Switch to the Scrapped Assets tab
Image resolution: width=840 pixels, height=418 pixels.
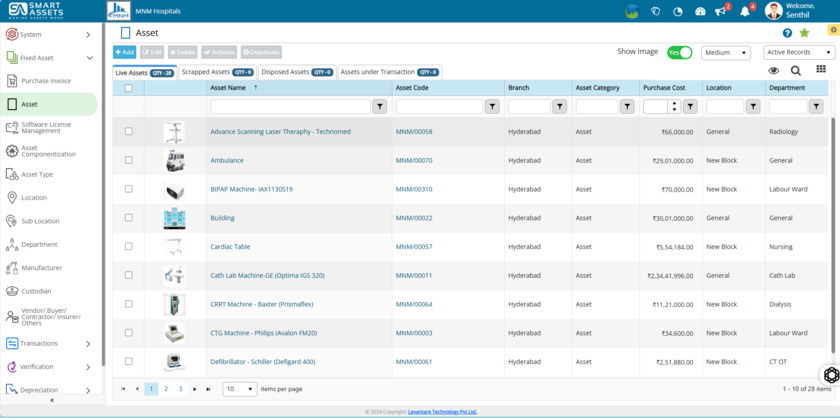point(216,72)
